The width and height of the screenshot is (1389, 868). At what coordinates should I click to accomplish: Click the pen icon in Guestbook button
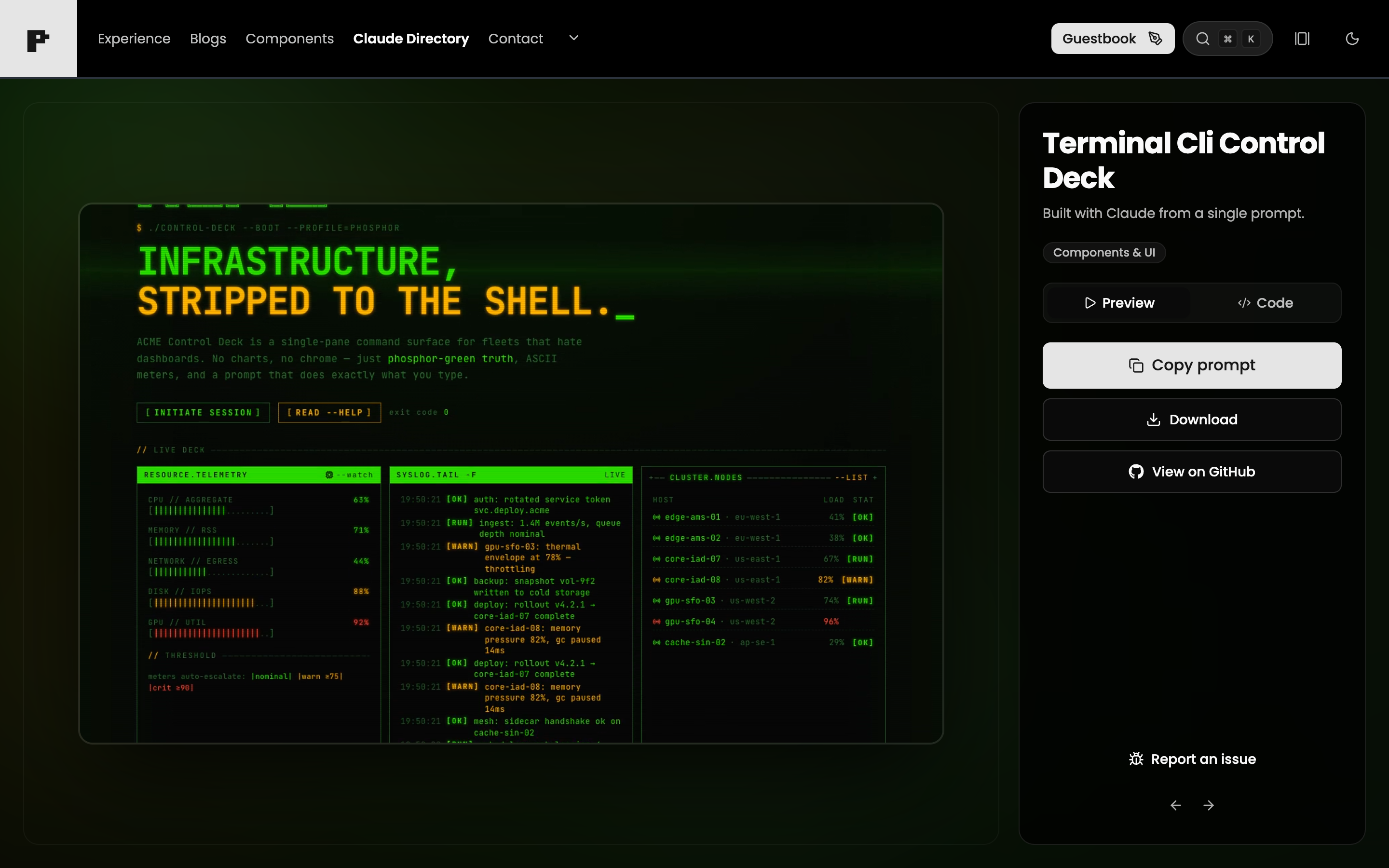1155,39
